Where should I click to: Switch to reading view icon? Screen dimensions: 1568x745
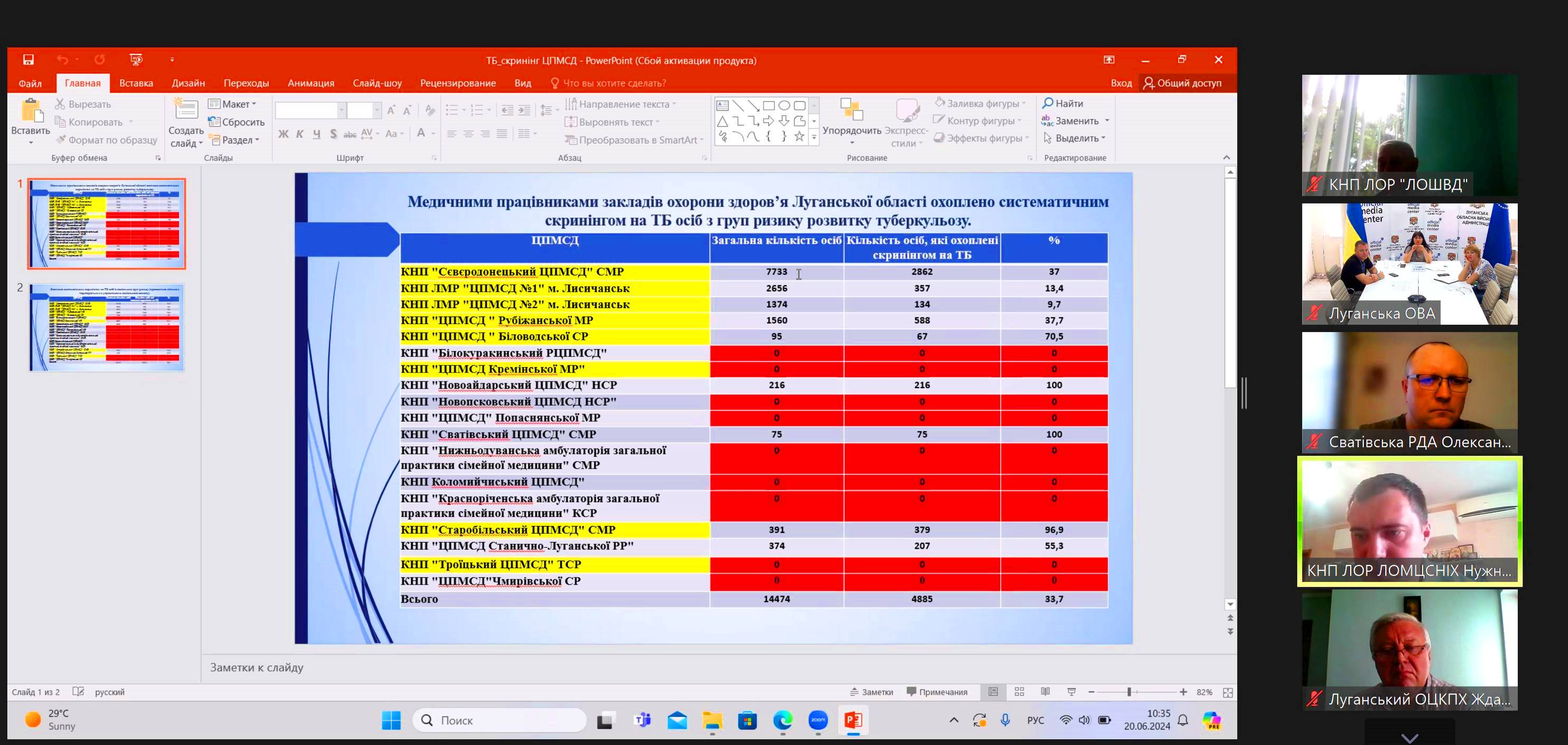1045,692
